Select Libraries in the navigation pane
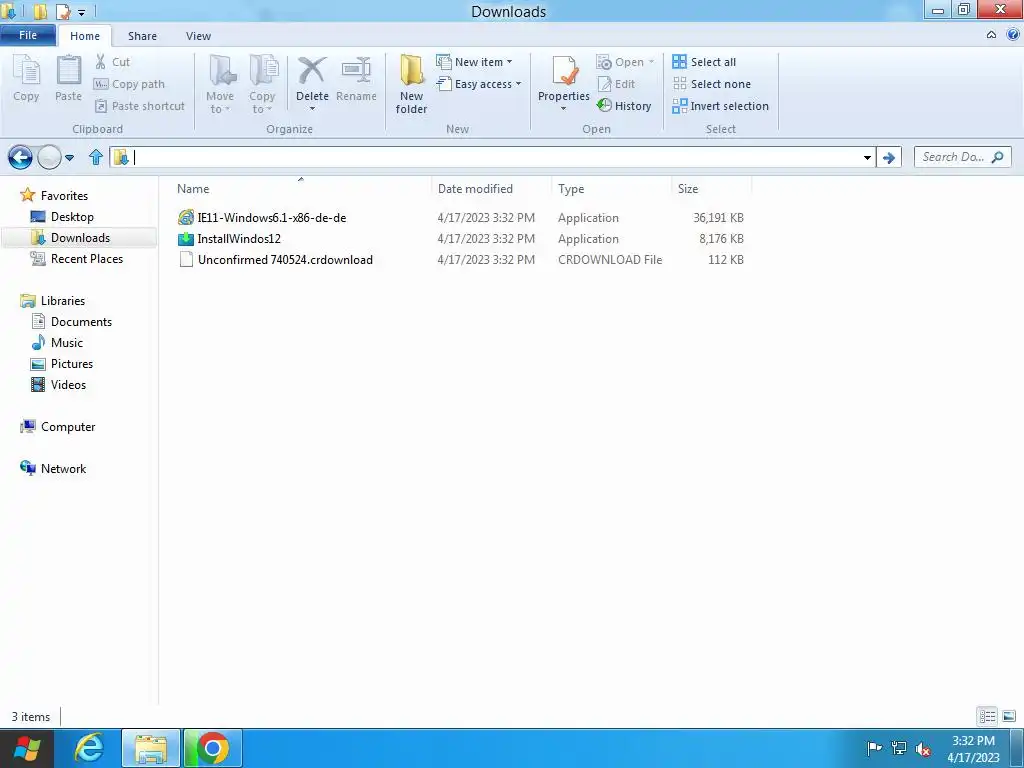1024x768 pixels. click(63, 300)
